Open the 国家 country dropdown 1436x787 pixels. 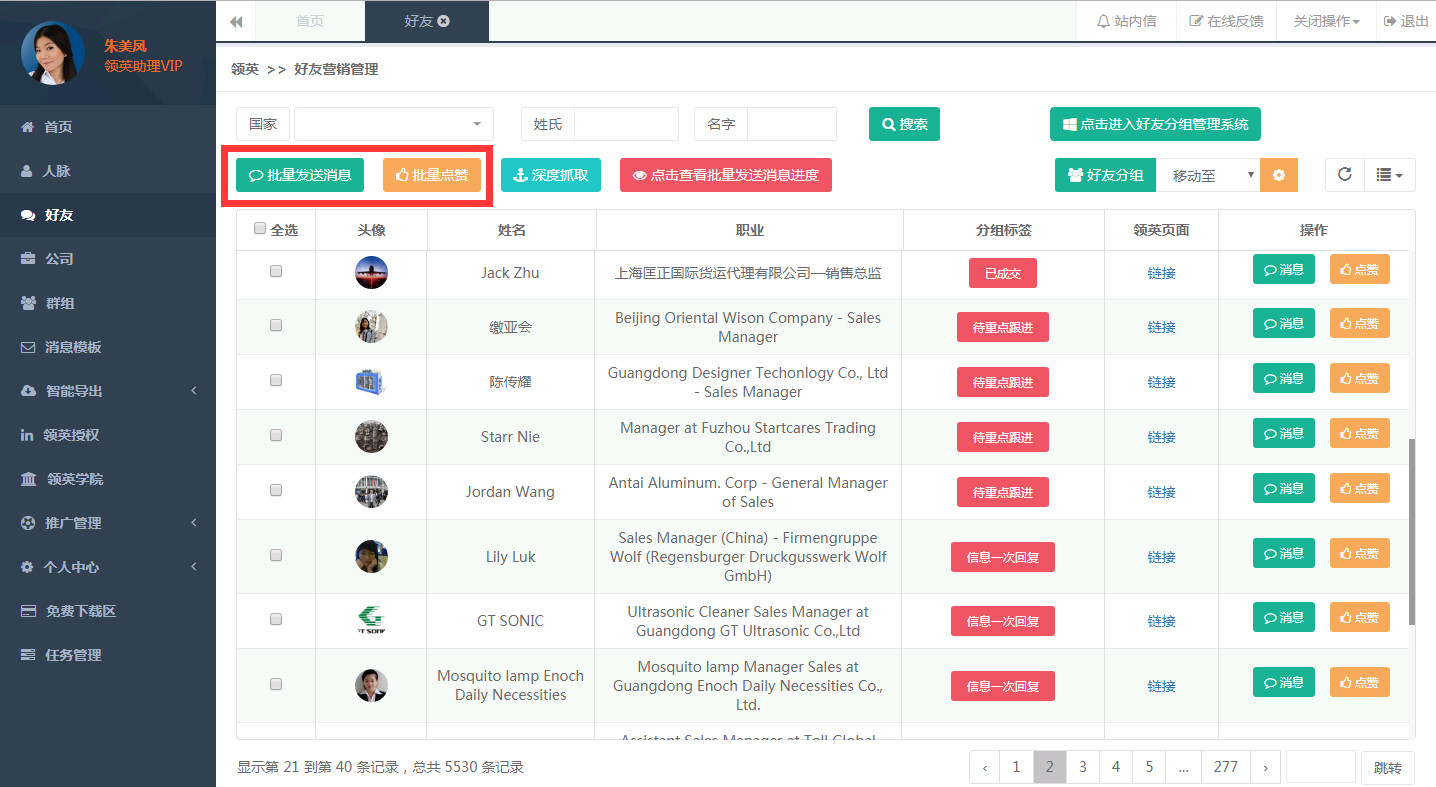point(393,124)
